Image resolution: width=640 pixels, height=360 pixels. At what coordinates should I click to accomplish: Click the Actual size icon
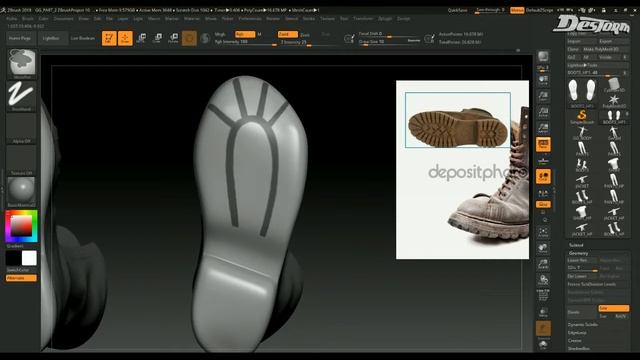click(x=543, y=112)
